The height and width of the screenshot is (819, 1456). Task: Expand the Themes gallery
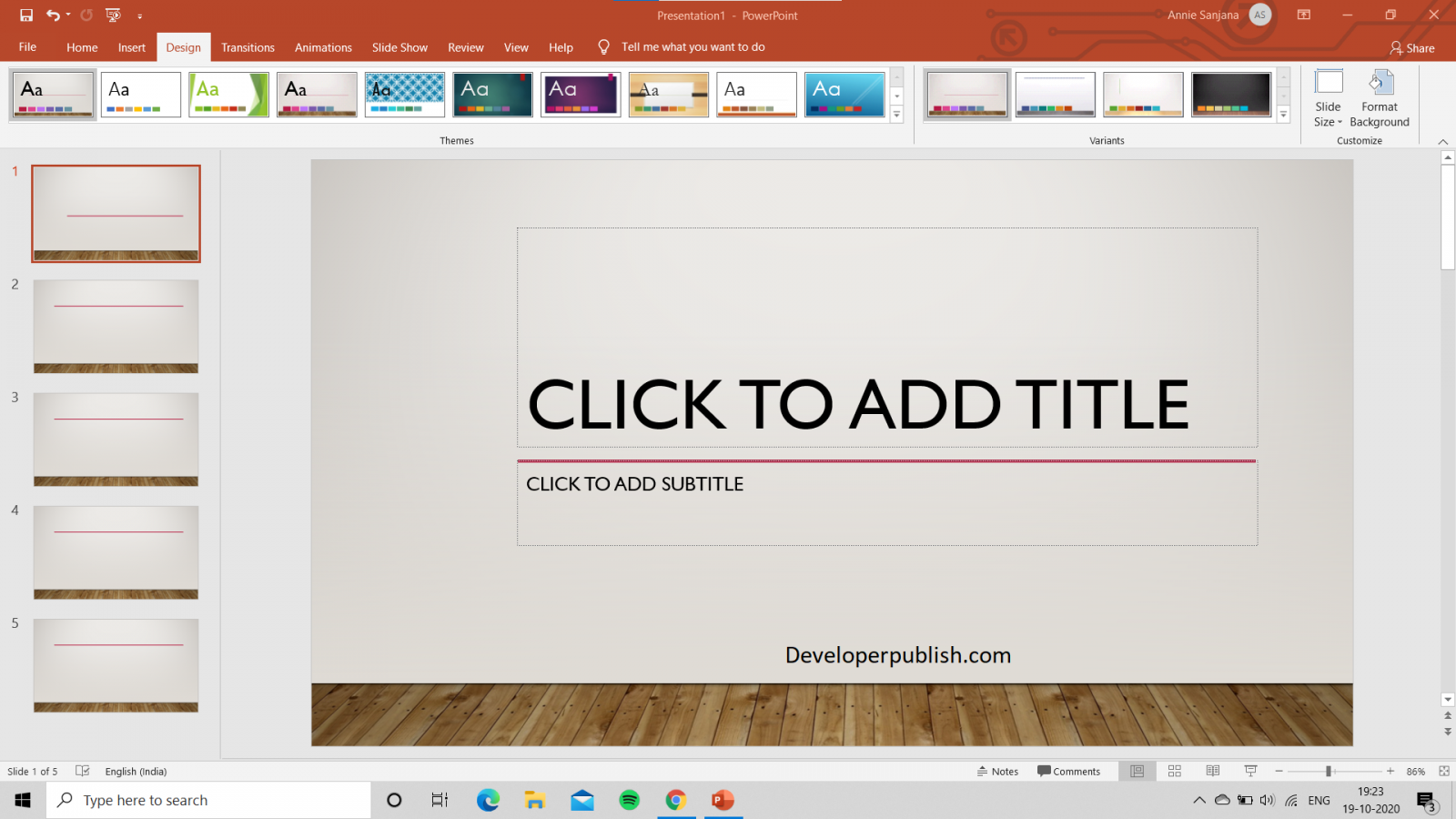coord(898,114)
